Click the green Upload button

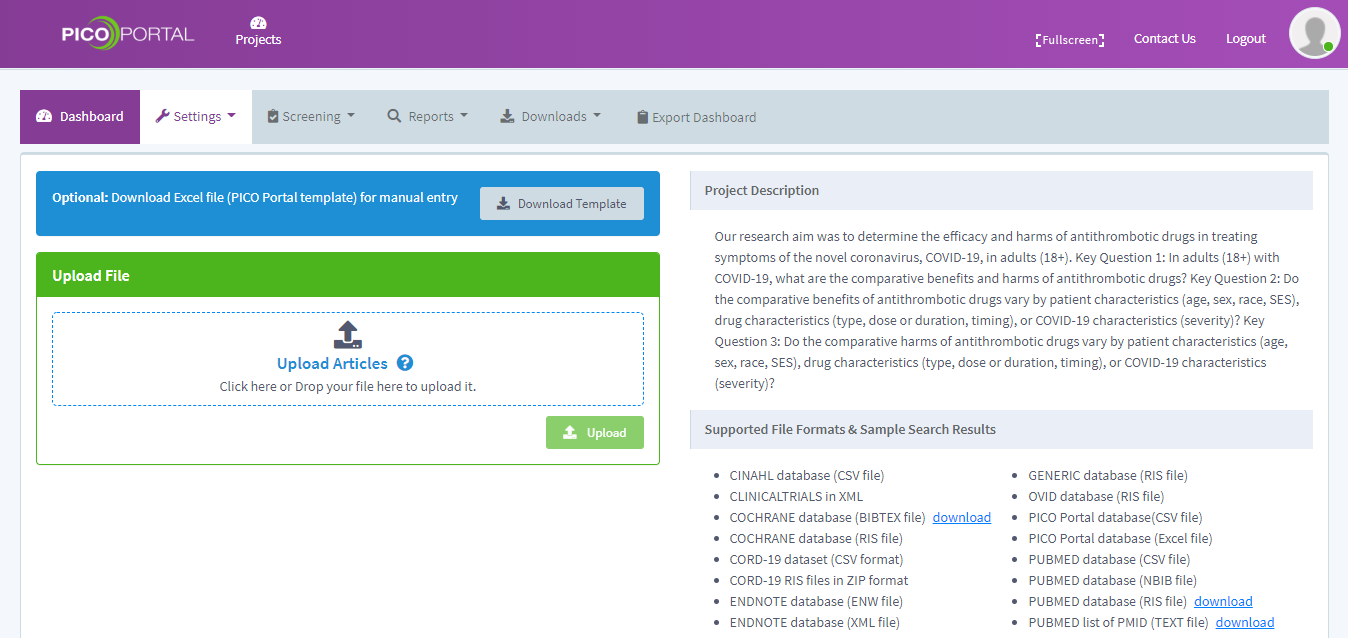click(595, 432)
